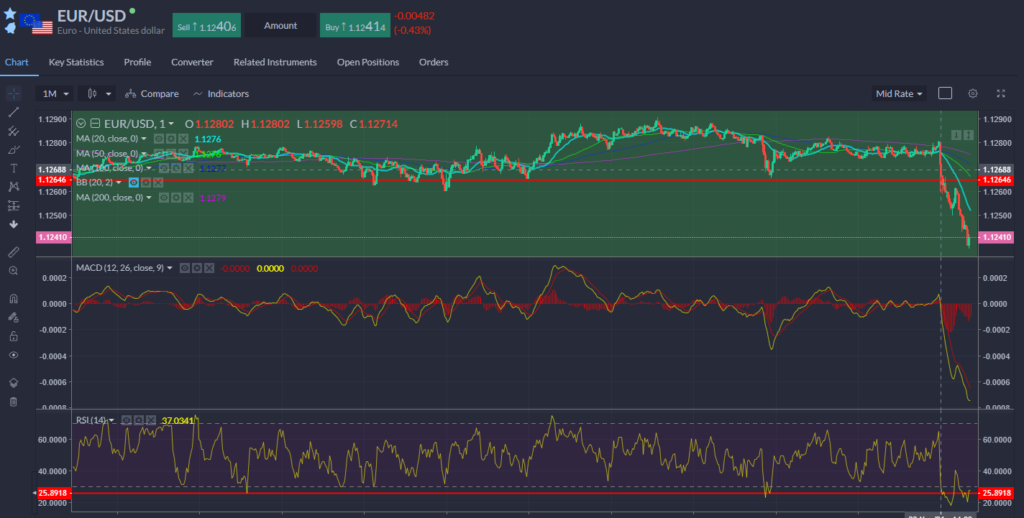Select the trend line drawing tool
This screenshot has height=518, width=1024.
[14, 112]
